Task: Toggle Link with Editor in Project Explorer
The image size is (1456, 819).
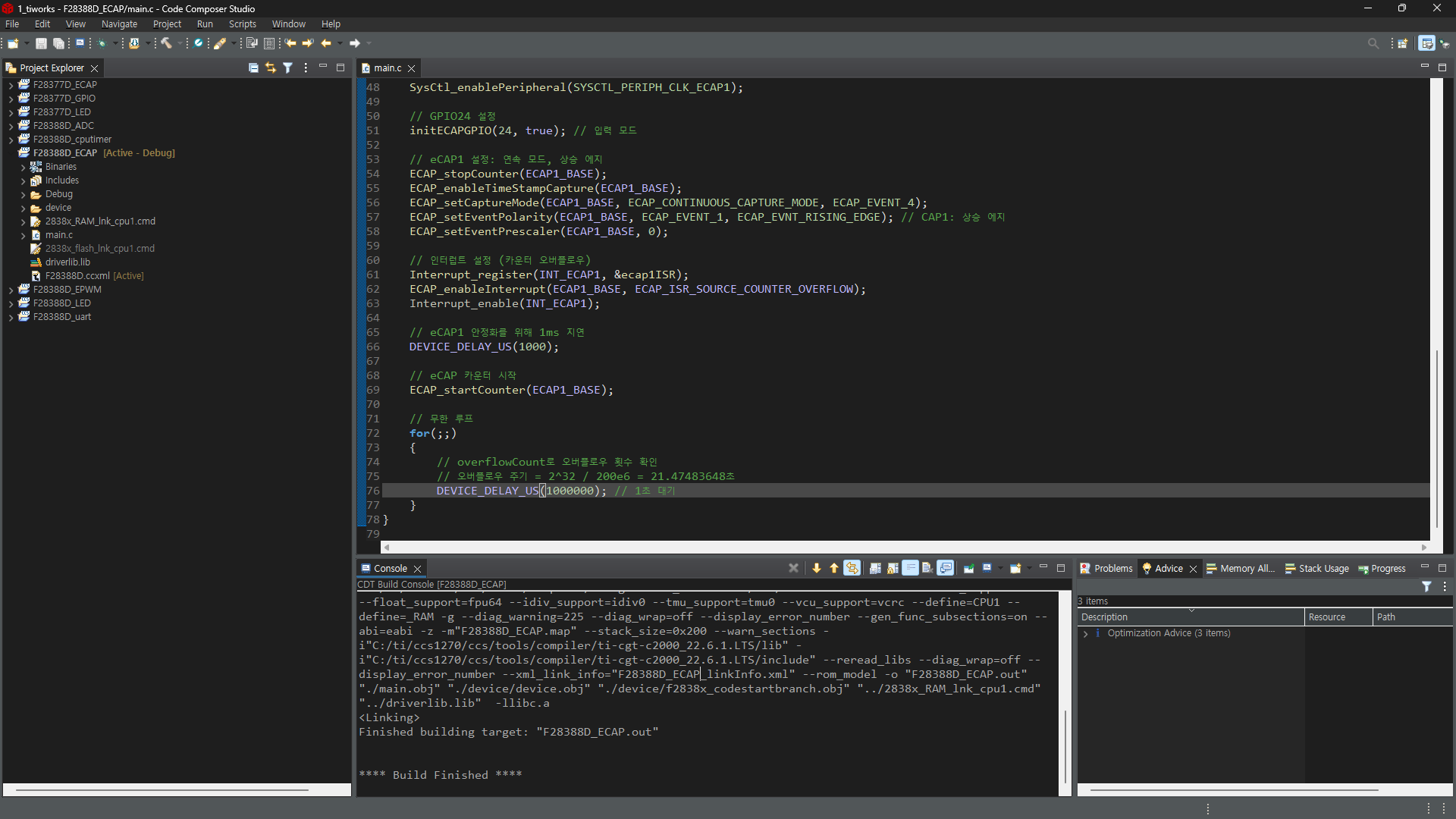Action: pyautogui.click(x=271, y=67)
